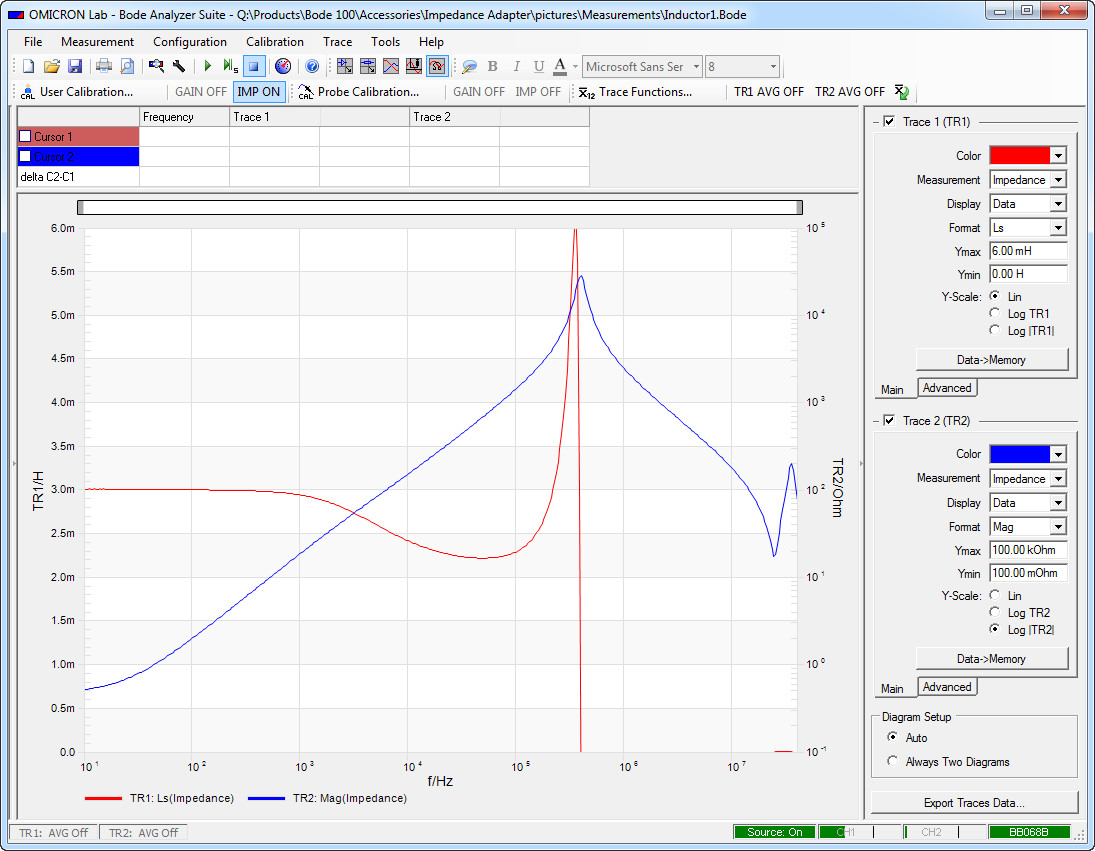Open Trace 2 Format dropdown showing Mag
1095x851 pixels.
pyautogui.click(x=1058, y=526)
